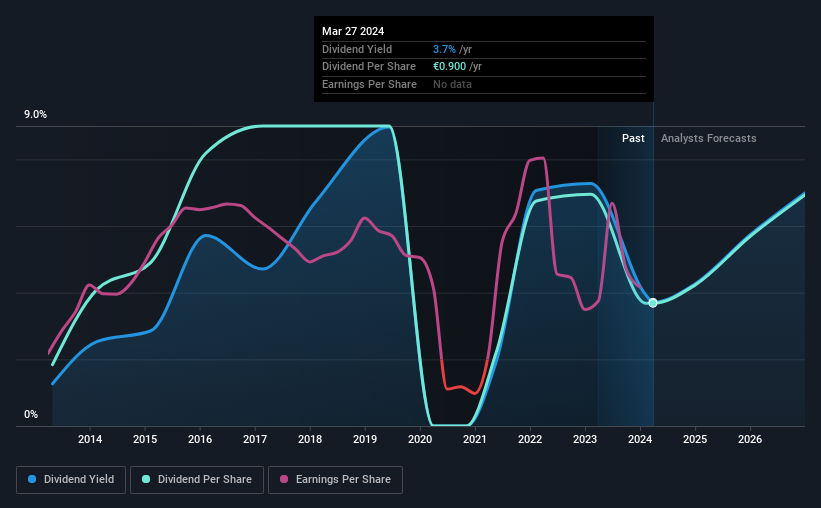
Task: Click the 2022 x-axis label
Action: click(530, 439)
